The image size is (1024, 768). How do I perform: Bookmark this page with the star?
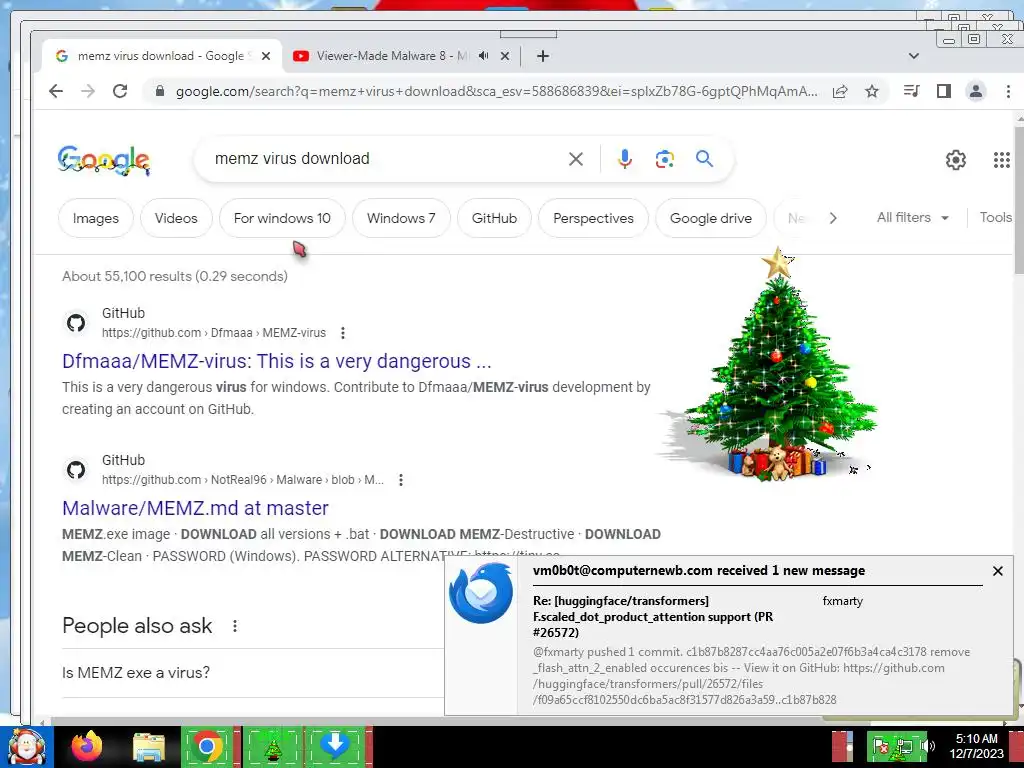tap(872, 91)
